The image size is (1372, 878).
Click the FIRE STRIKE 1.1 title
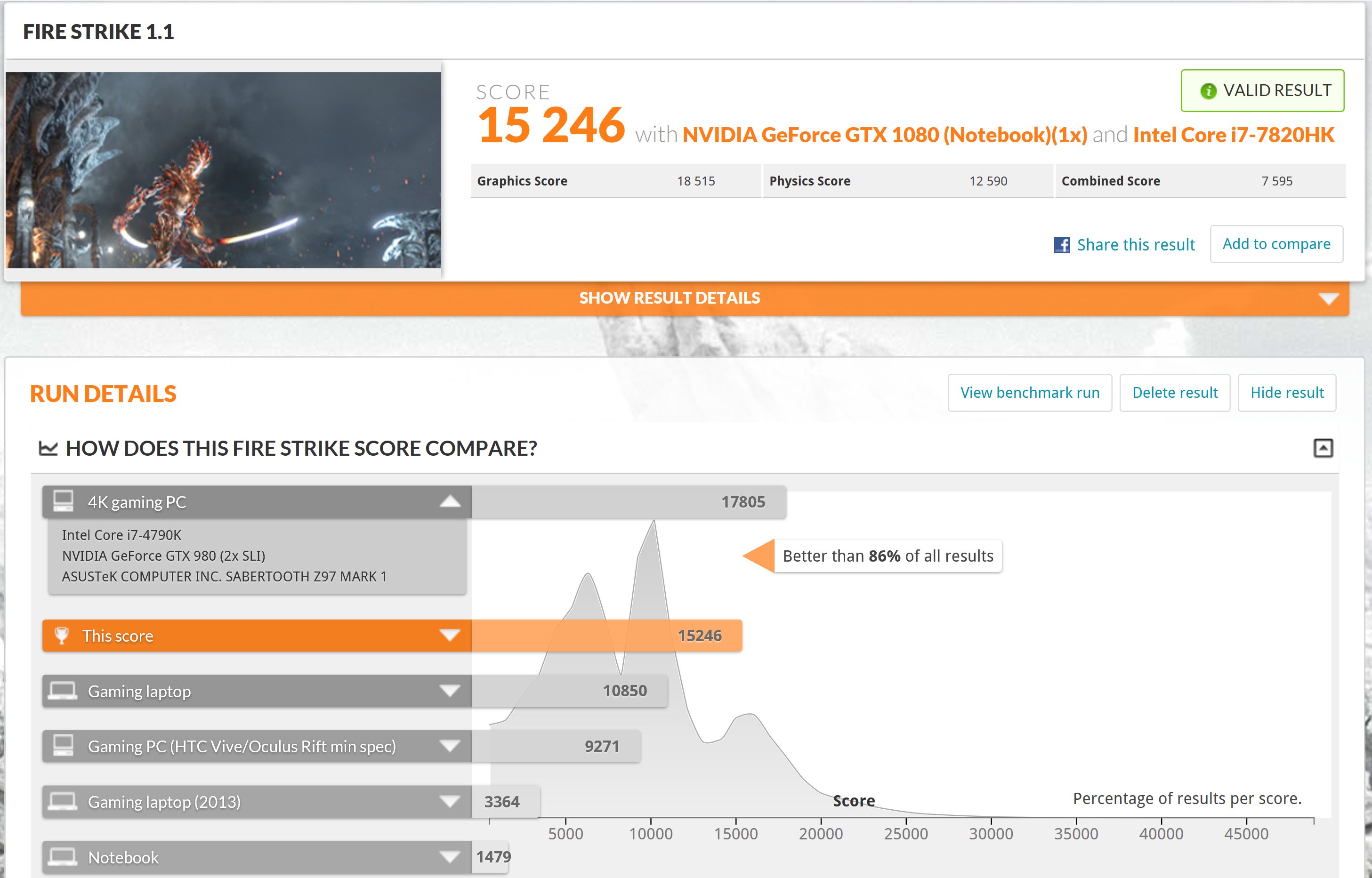click(99, 32)
